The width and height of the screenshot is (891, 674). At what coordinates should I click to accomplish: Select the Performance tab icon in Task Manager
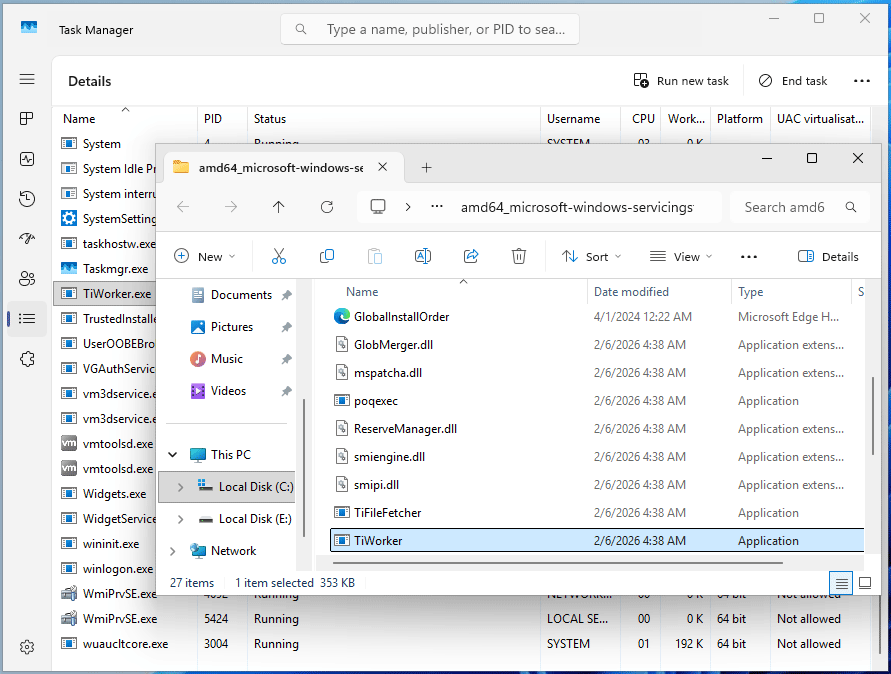pyautogui.click(x=27, y=158)
